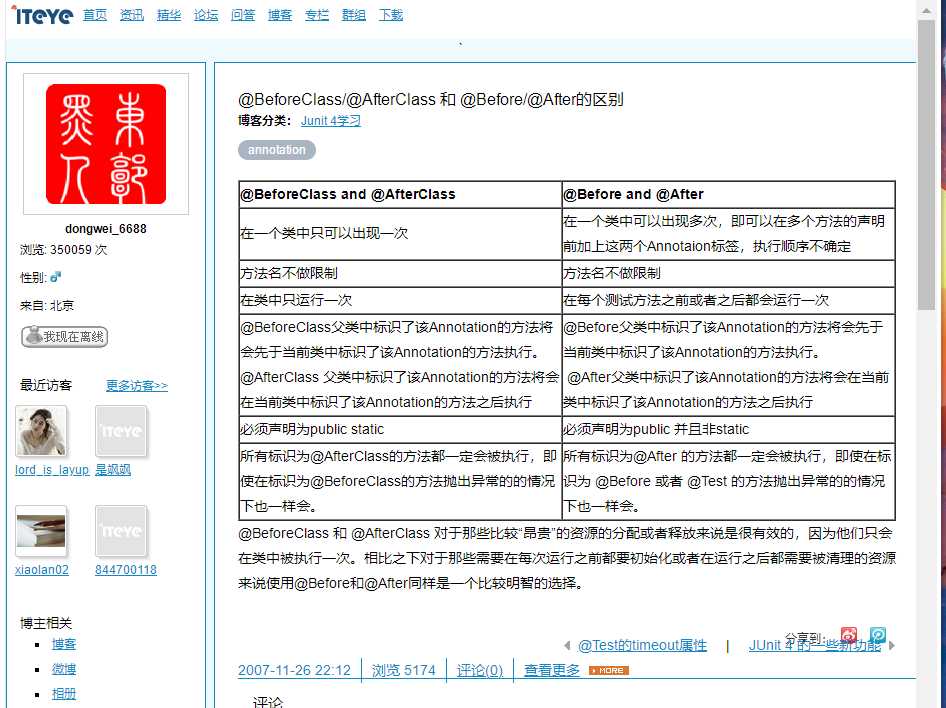The image size is (946, 708).
Task: Open the Junit 4学习 category link
Action: coord(331,121)
